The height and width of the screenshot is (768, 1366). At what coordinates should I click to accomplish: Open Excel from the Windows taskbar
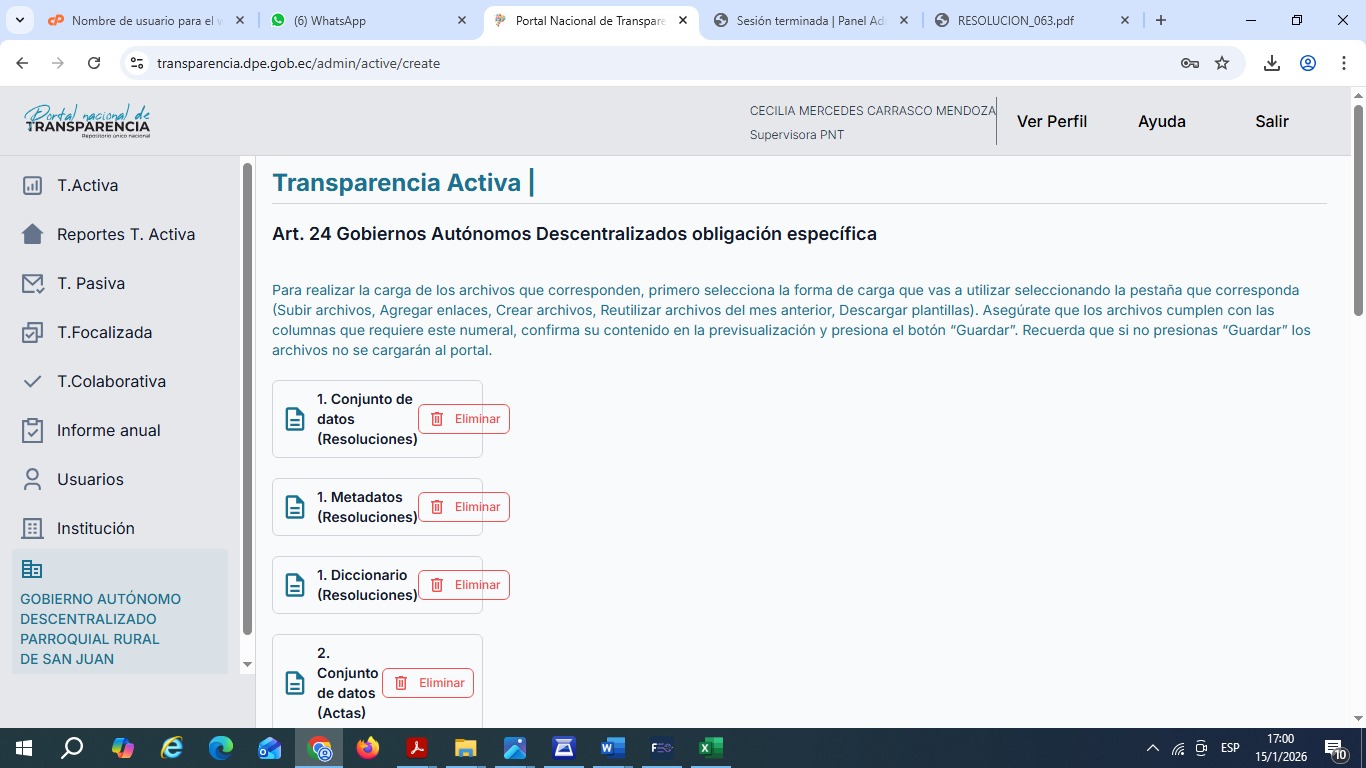point(710,748)
